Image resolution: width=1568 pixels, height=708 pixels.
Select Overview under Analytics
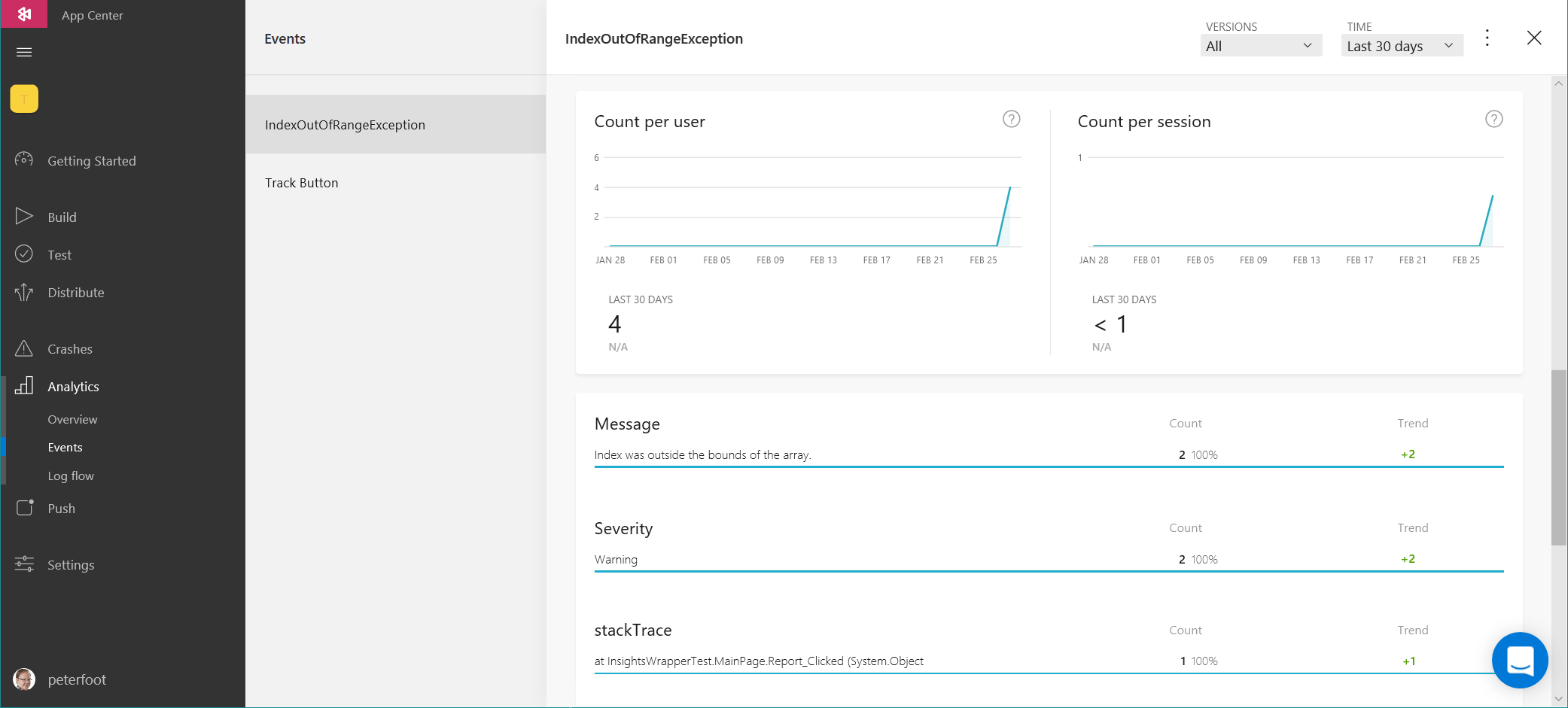72,420
